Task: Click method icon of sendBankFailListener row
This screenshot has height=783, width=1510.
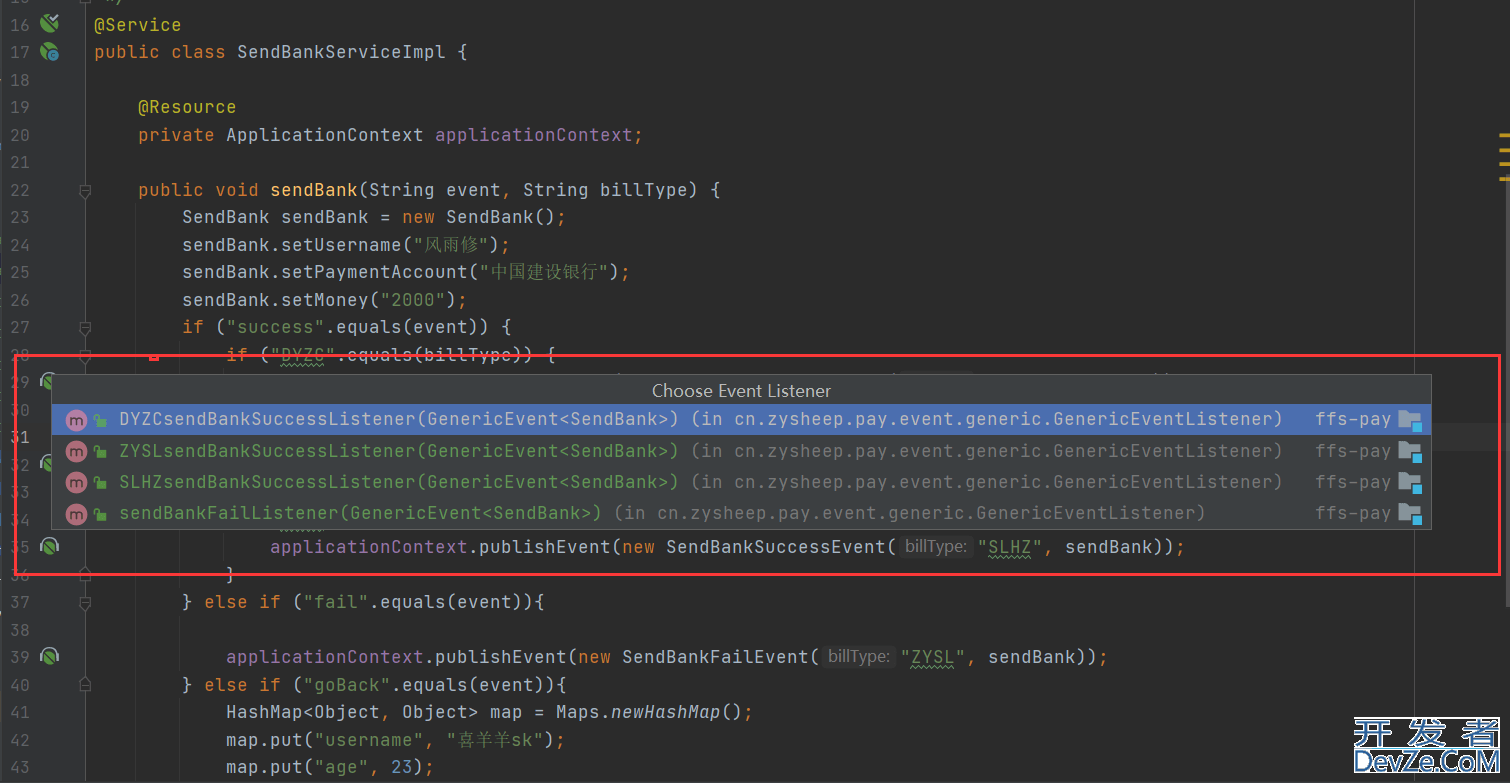Action: pos(76,513)
